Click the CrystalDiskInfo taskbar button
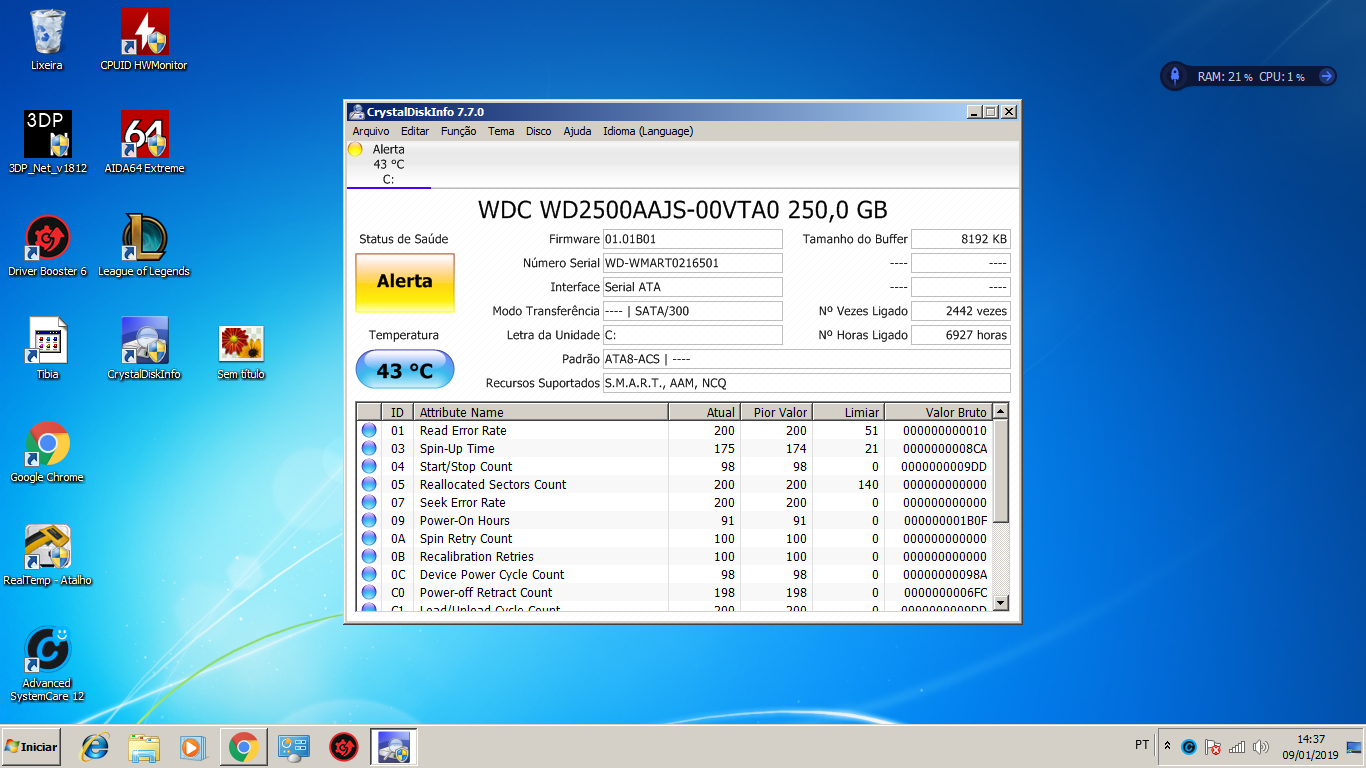Image resolution: width=1366 pixels, height=768 pixels. click(x=393, y=746)
